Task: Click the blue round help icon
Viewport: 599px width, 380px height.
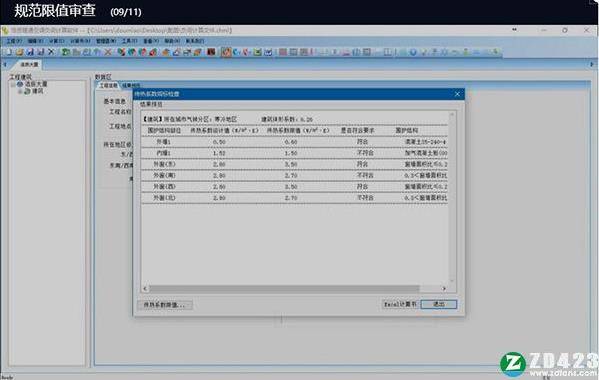Action: (x=413, y=52)
